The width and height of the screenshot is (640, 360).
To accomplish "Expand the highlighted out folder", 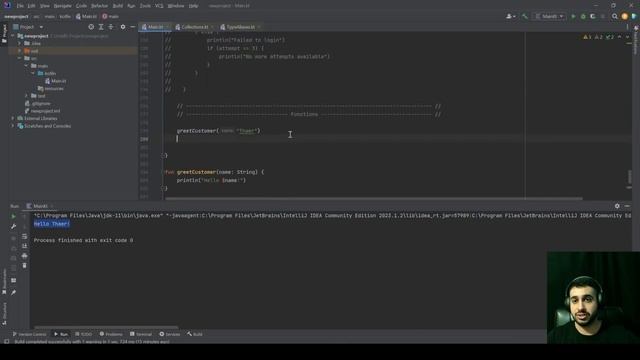I will tap(20, 51).
